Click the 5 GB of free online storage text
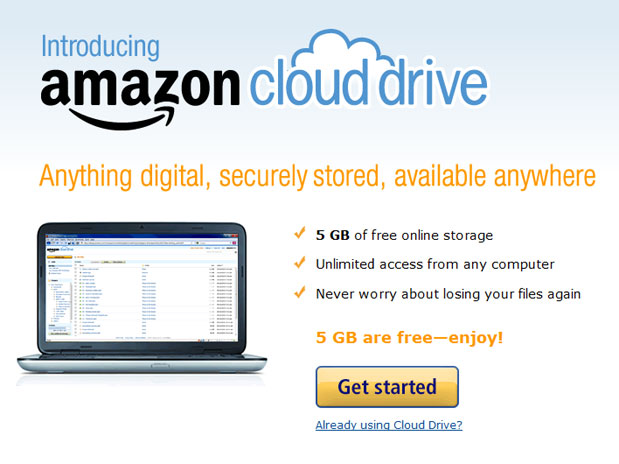This screenshot has height=464, width=619. (x=404, y=235)
